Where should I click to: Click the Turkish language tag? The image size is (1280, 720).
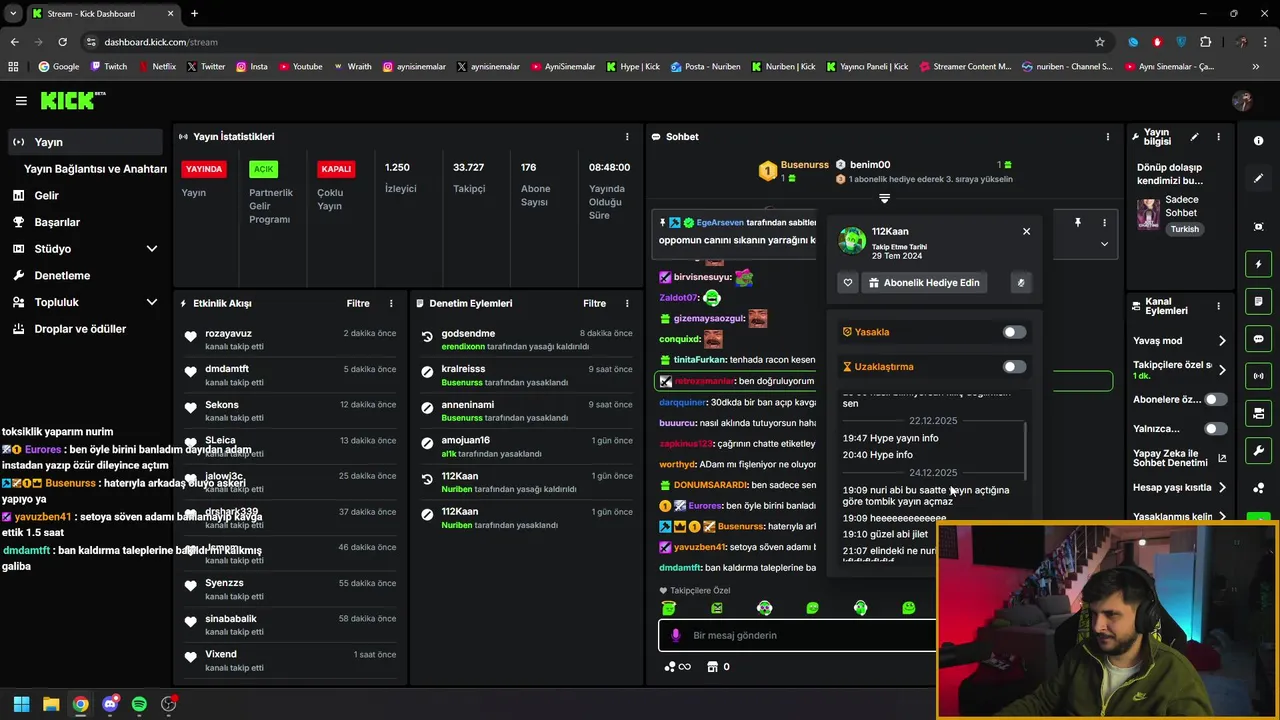(x=1185, y=229)
